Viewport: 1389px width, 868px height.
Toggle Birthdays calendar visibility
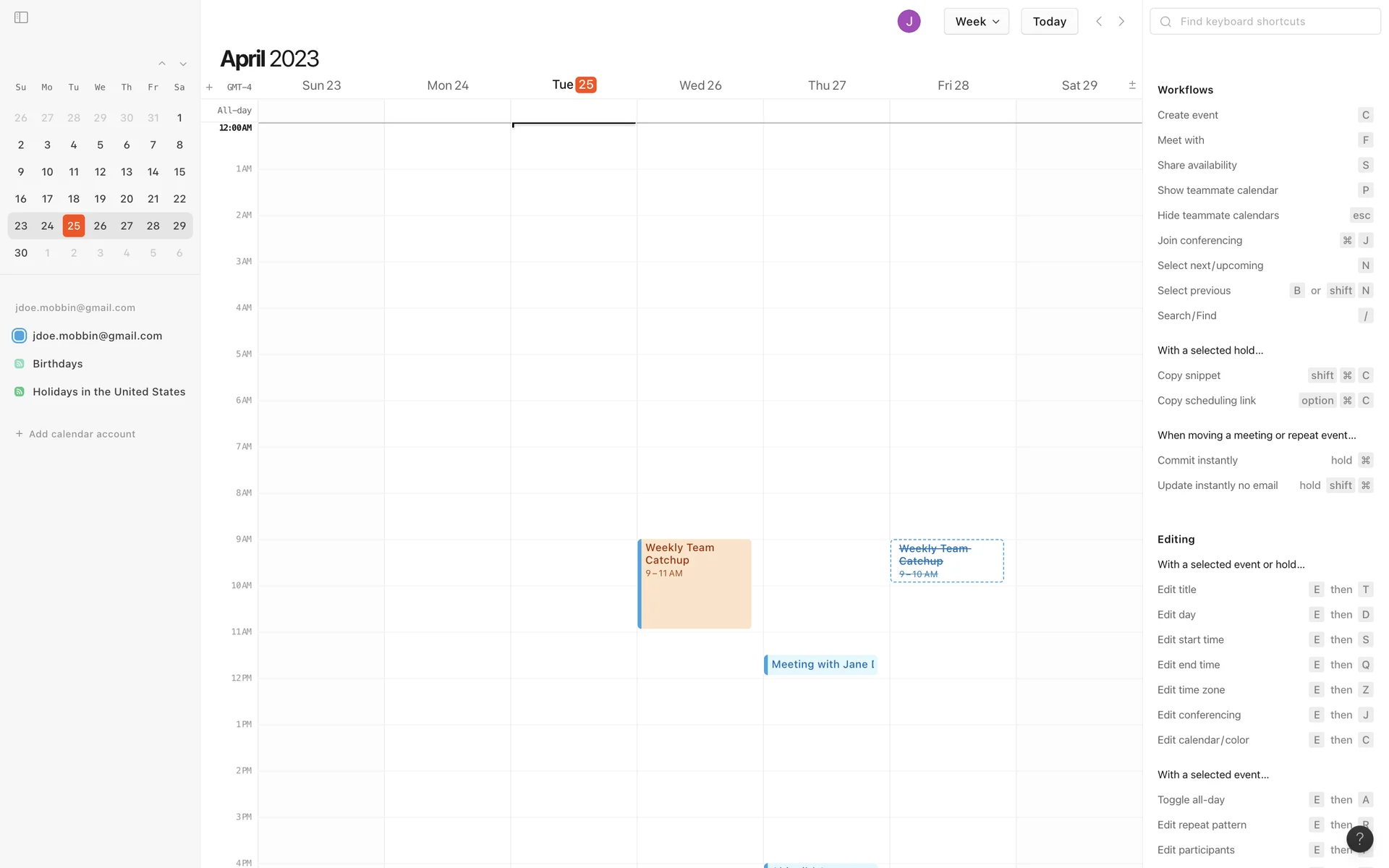pos(20,364)
